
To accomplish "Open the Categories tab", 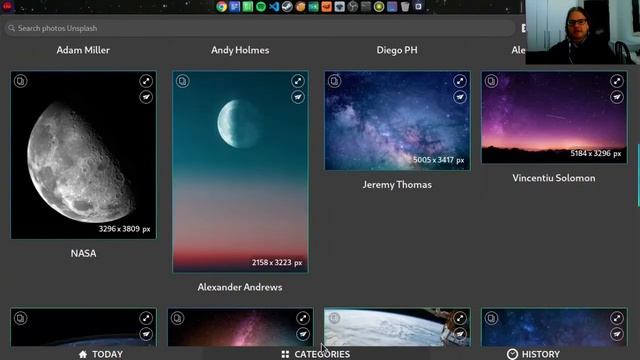I will [x=316, y=354].
